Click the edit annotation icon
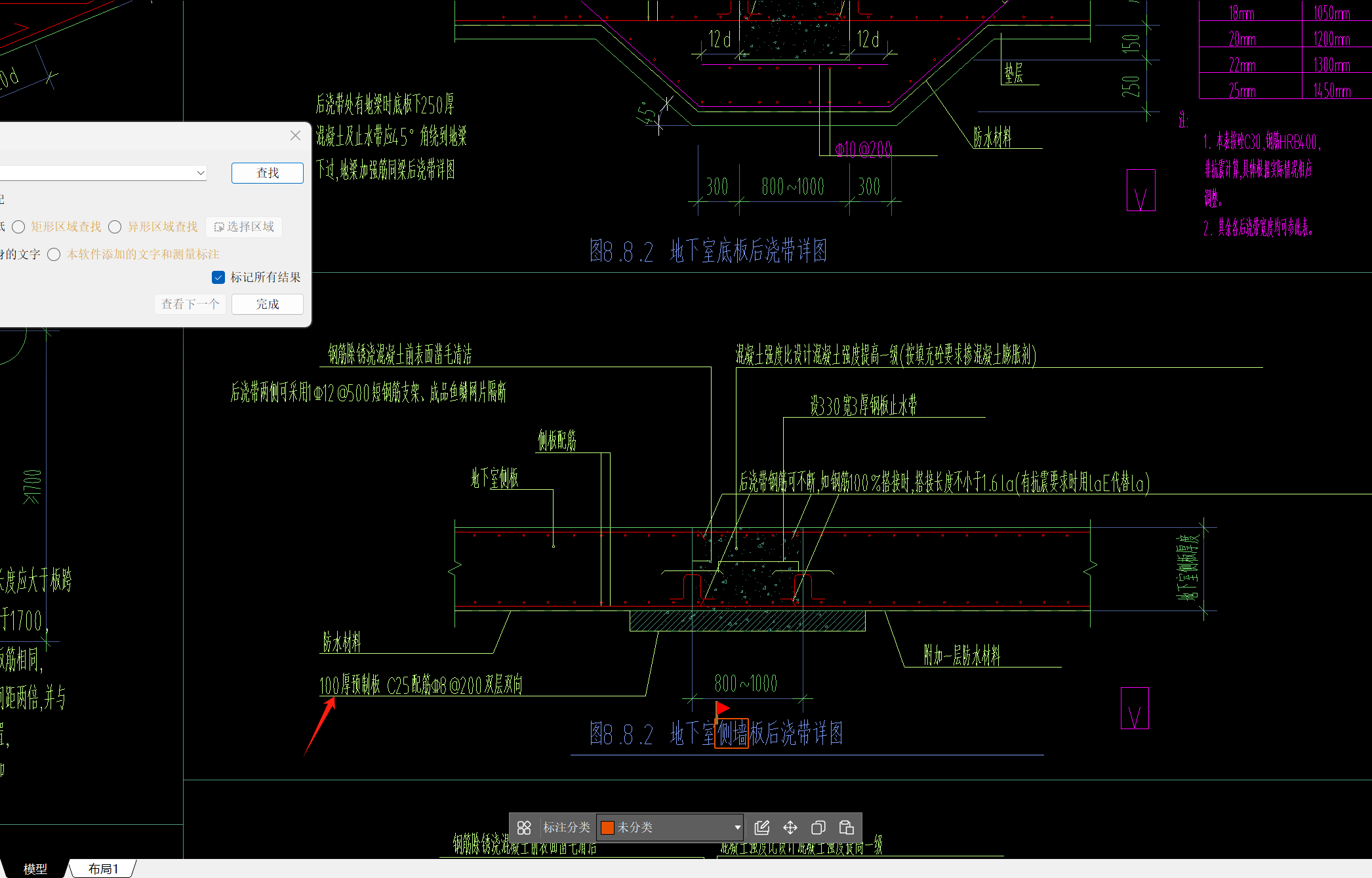The height and width of the screenshot is (878, 1372). (761, 828)
